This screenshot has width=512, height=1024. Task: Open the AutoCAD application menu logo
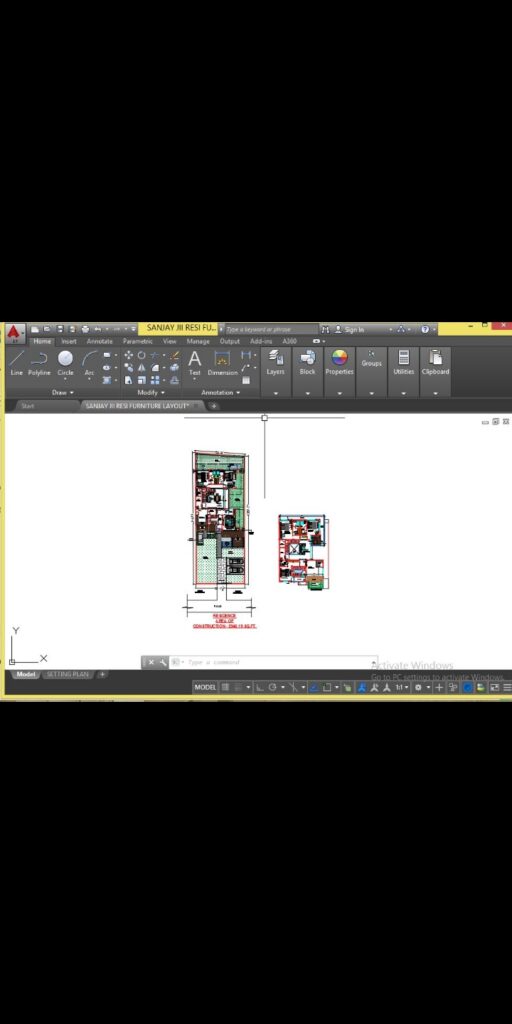(12, 332)
